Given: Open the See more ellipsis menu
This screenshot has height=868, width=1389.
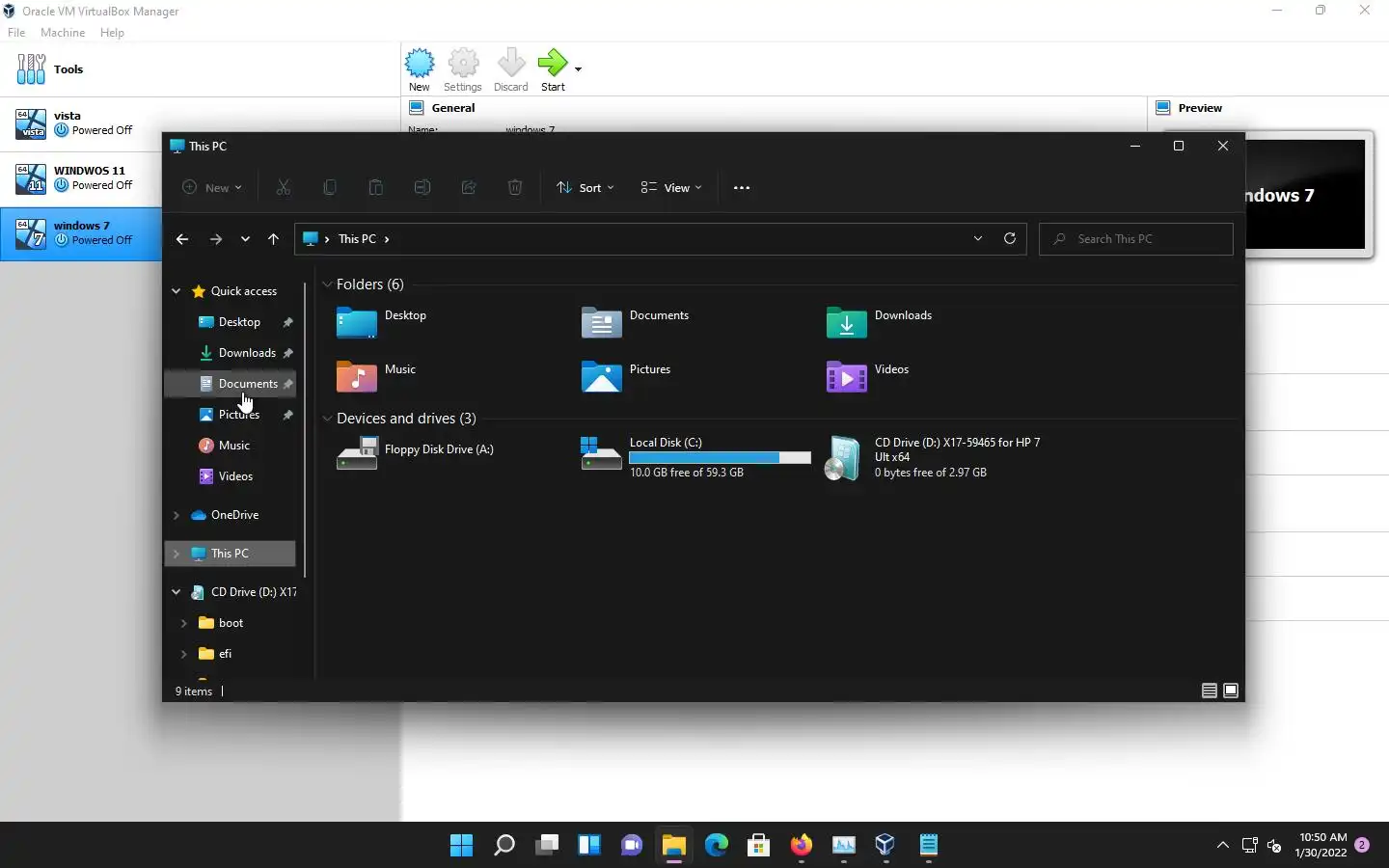Looking at the screenshot, I should click(x=742, y=188).
